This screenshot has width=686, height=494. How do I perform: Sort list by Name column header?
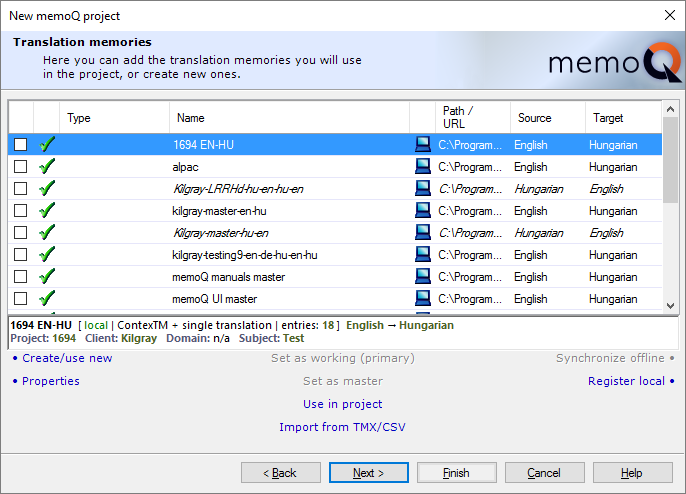pyautogui.click(x=289, y=118)
